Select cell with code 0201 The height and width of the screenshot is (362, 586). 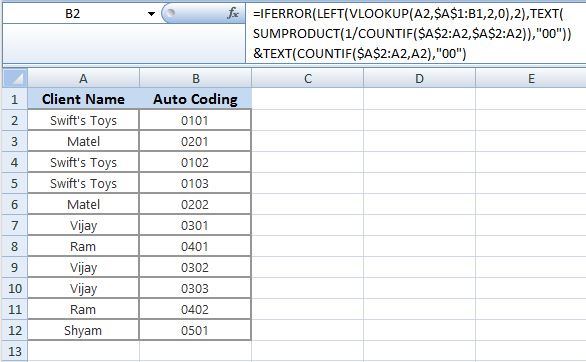(195, 141)
